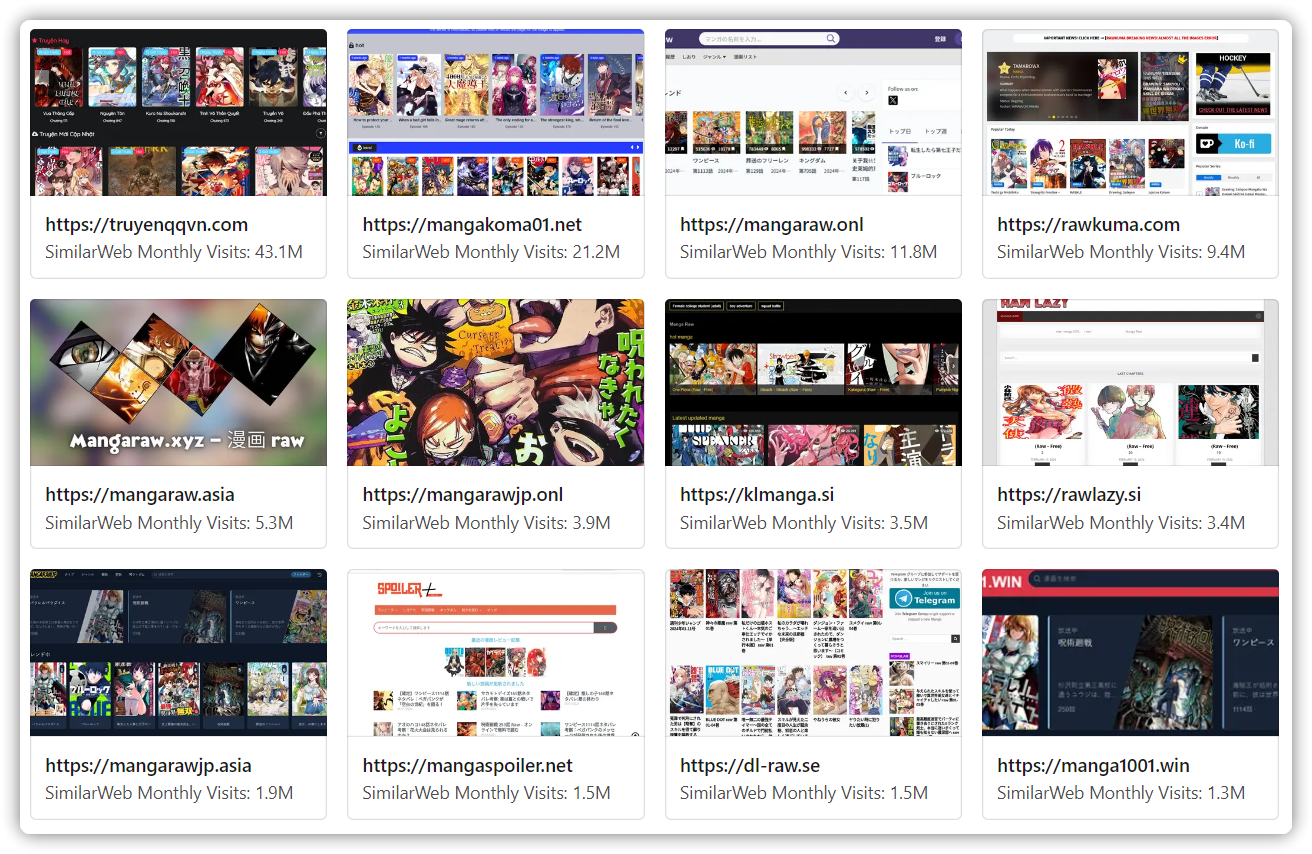Click the https://mangaraw.onl link

click(x=772, y=225)
